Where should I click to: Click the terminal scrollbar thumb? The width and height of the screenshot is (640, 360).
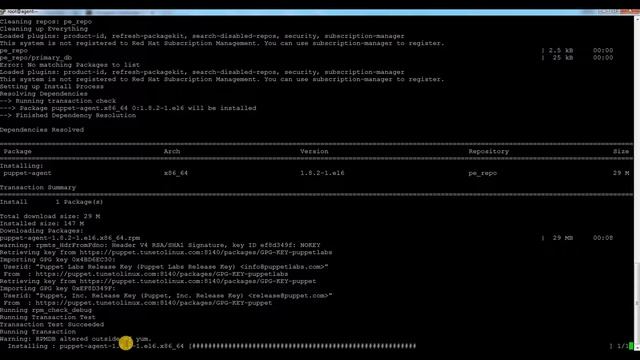(637, 304)
